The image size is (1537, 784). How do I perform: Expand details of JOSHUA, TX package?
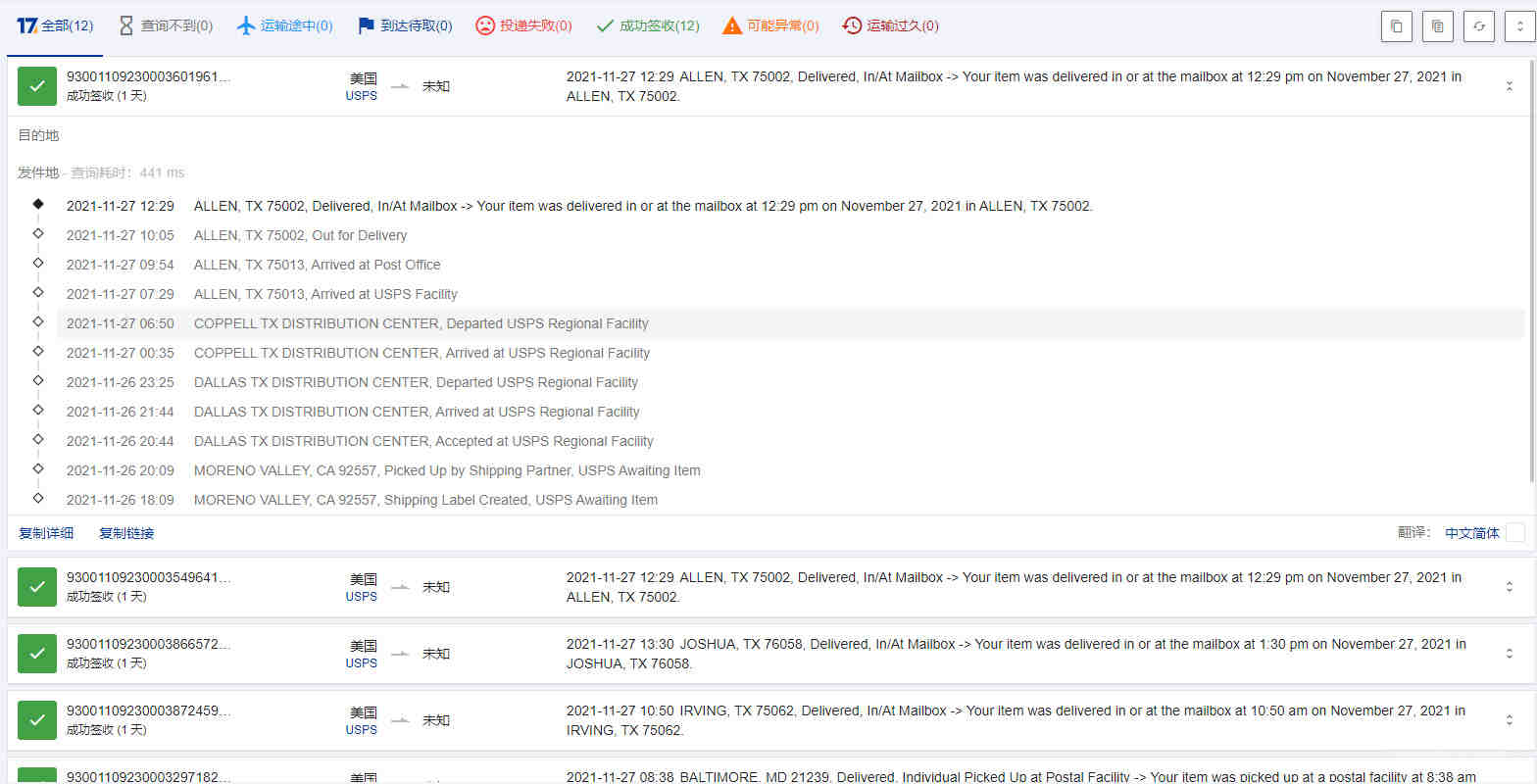click(1510, 654)
